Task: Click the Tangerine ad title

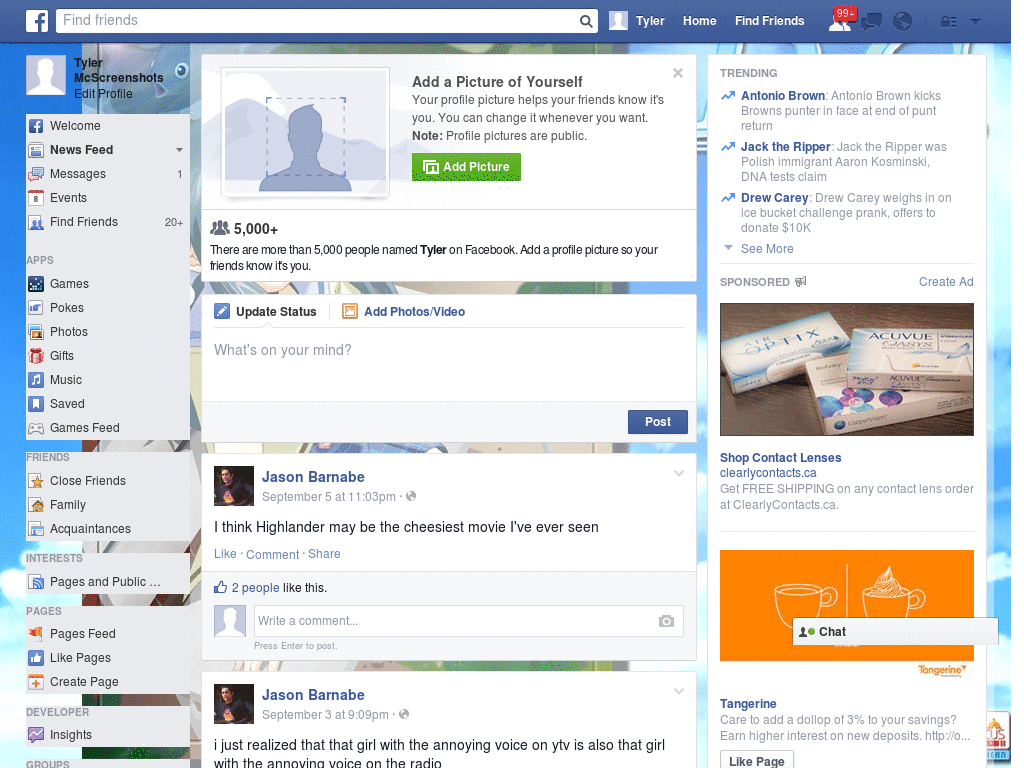Action: click(748, 704)
